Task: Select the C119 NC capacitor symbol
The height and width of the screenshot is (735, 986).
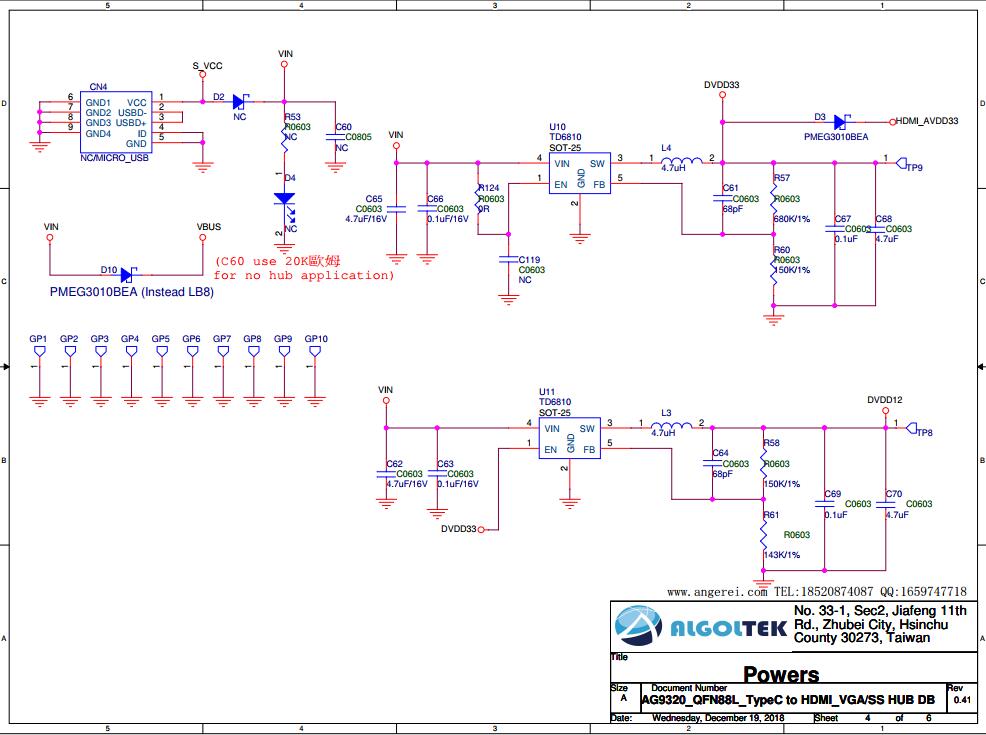Action: tap(508, 260)
